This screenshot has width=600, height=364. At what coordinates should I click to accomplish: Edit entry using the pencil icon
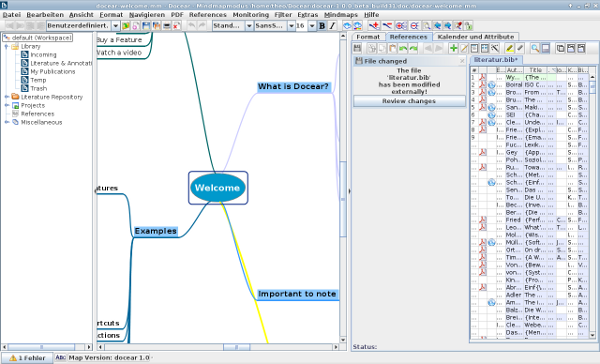point(464,48)
